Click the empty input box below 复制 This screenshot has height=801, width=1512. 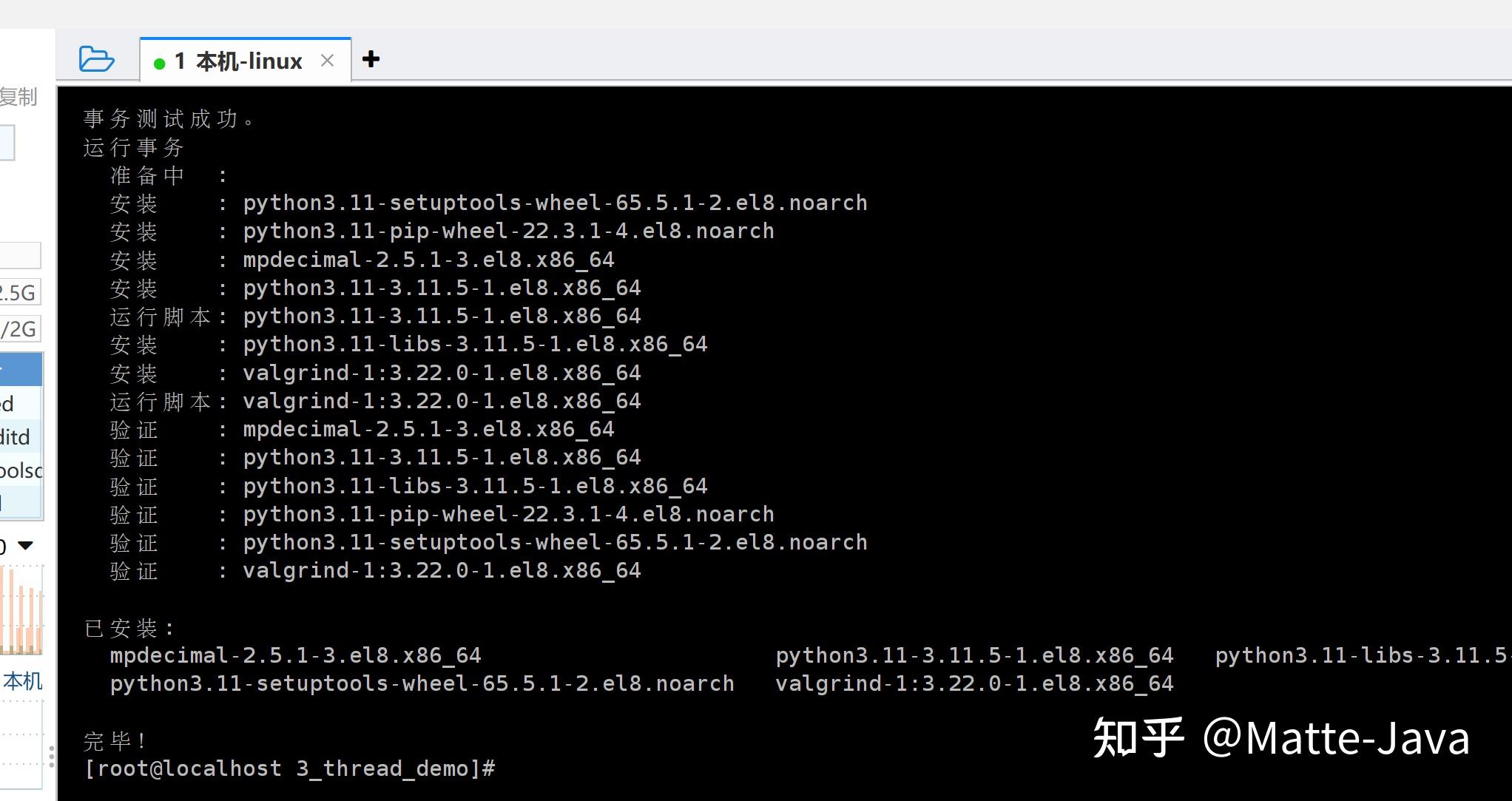(x=7, y=142)
